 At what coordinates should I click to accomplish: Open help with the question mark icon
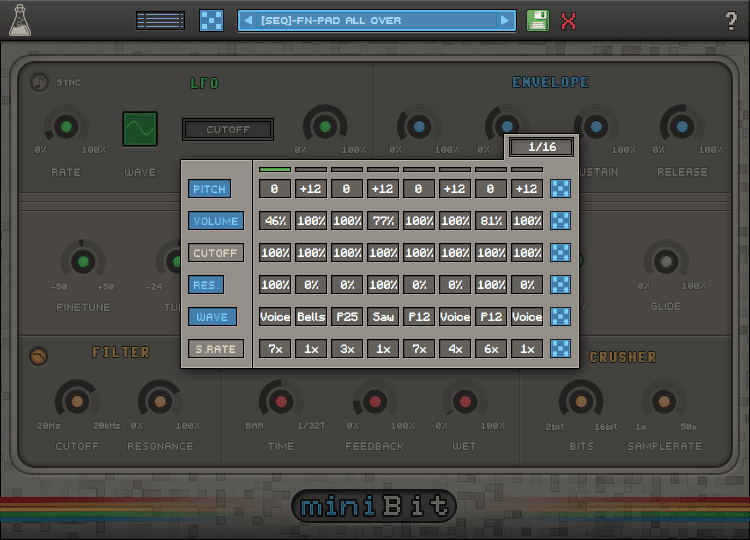pos(731,21)
